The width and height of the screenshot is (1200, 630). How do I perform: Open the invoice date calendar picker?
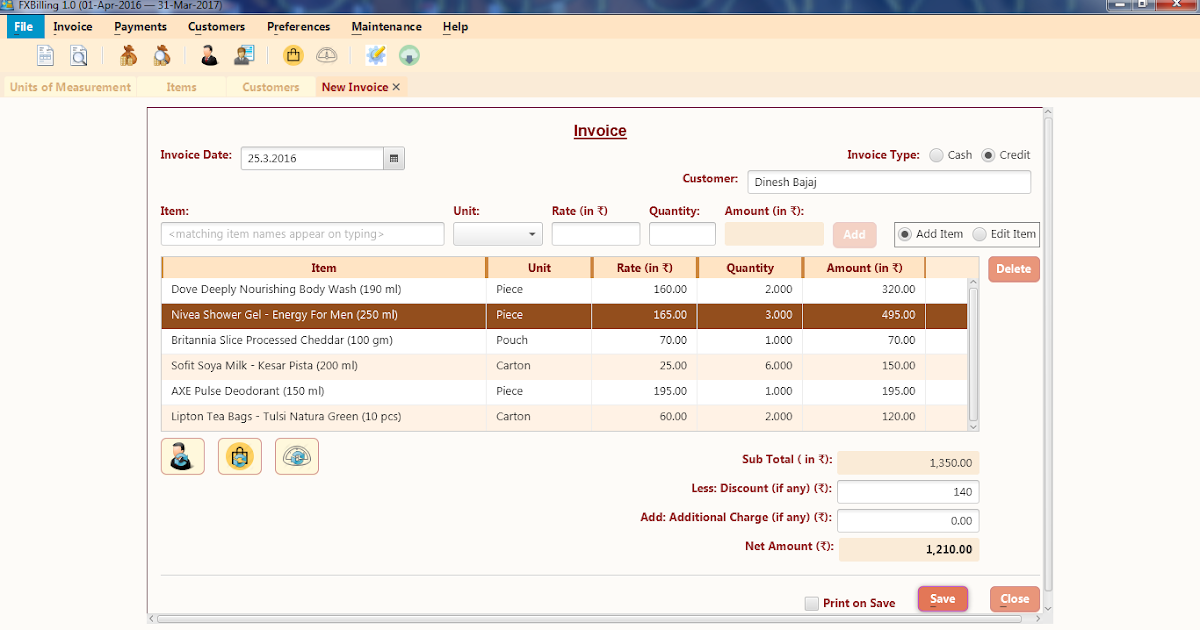393,158
